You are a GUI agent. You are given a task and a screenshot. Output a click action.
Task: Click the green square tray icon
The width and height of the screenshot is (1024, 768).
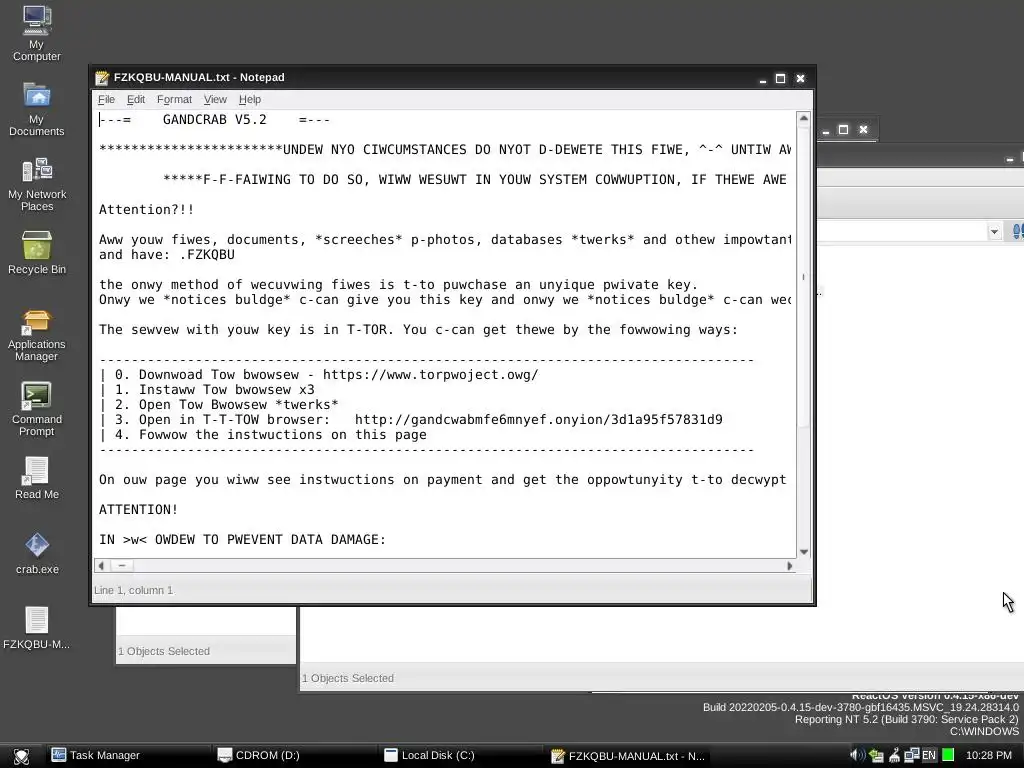(948, 756)
